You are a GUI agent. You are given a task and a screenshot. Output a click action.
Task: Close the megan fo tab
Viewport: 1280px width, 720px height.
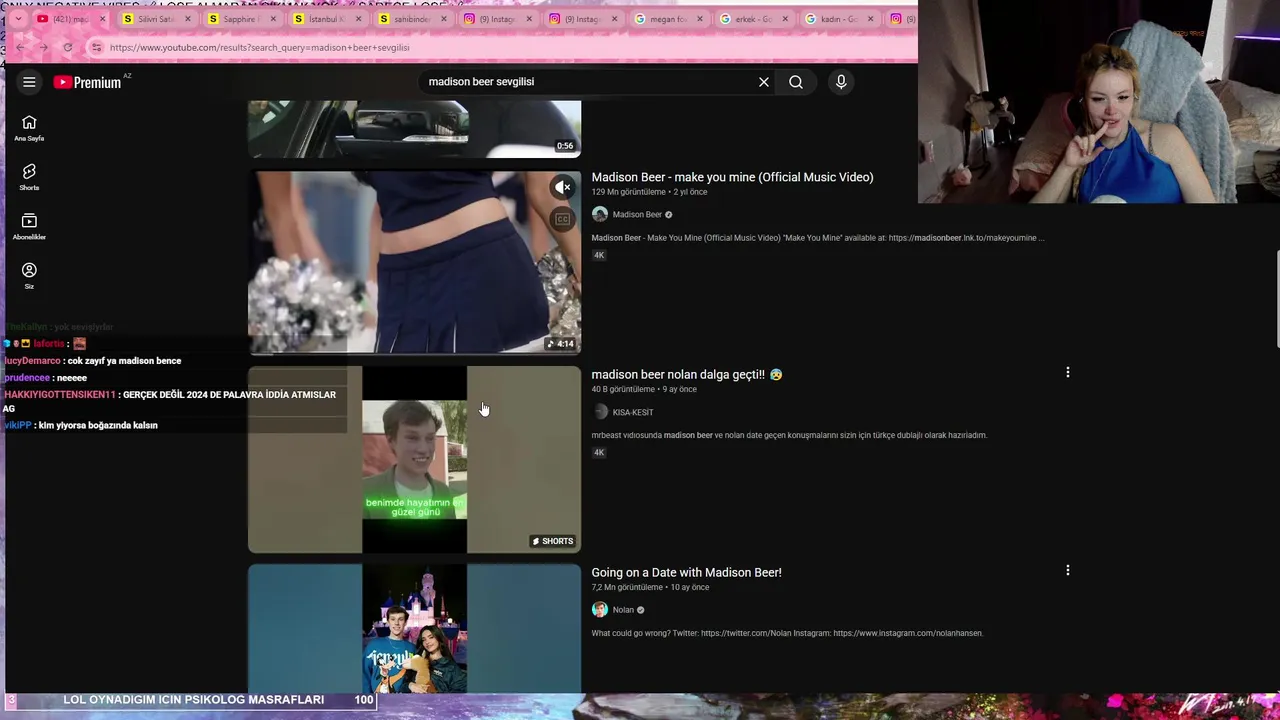click(700, 19)
